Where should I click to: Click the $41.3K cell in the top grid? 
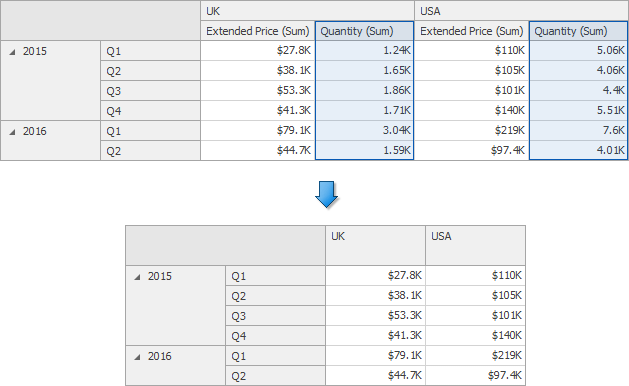coord(258,111)
